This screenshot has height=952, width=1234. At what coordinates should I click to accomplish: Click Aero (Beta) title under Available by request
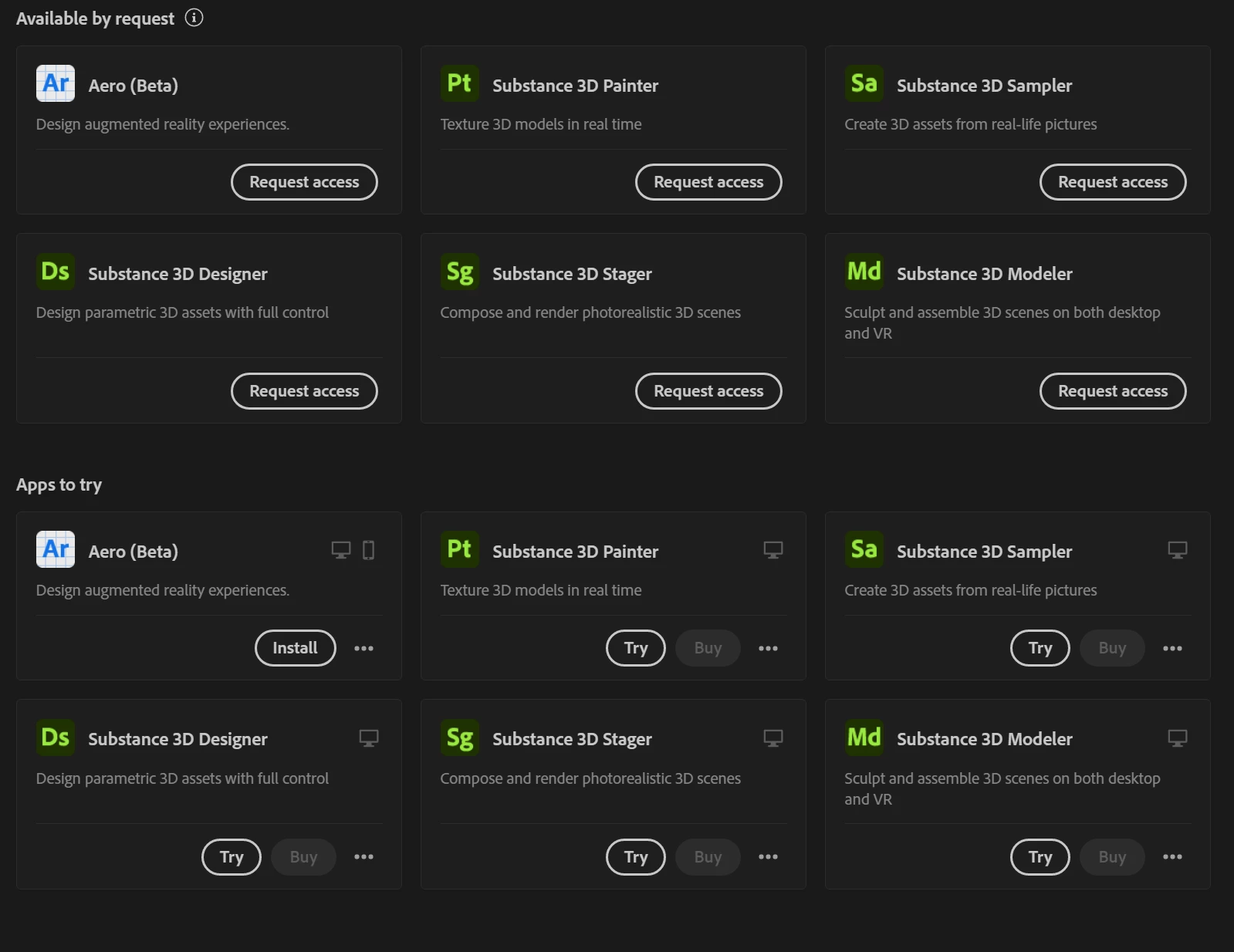[x=133, y=86]
